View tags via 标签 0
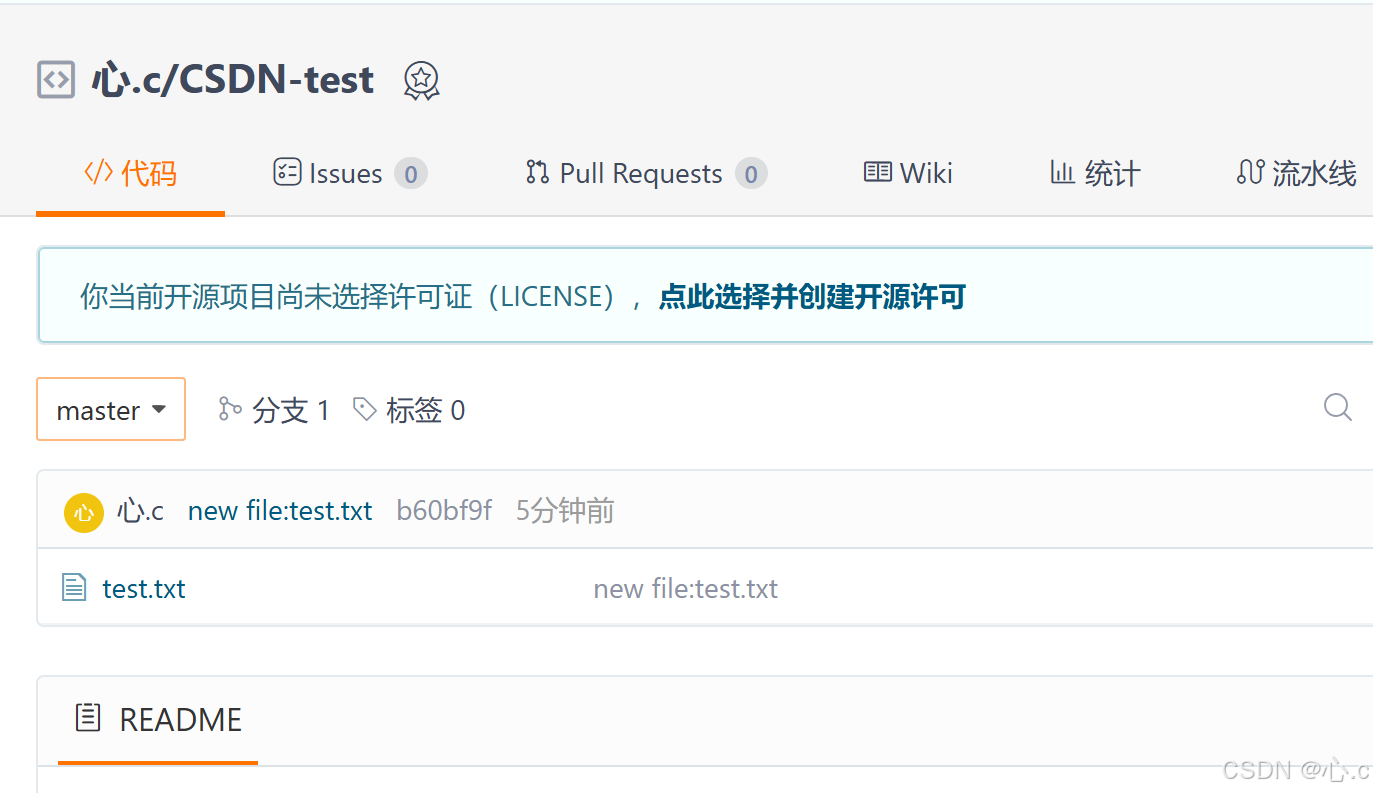 tap(409, 410)
